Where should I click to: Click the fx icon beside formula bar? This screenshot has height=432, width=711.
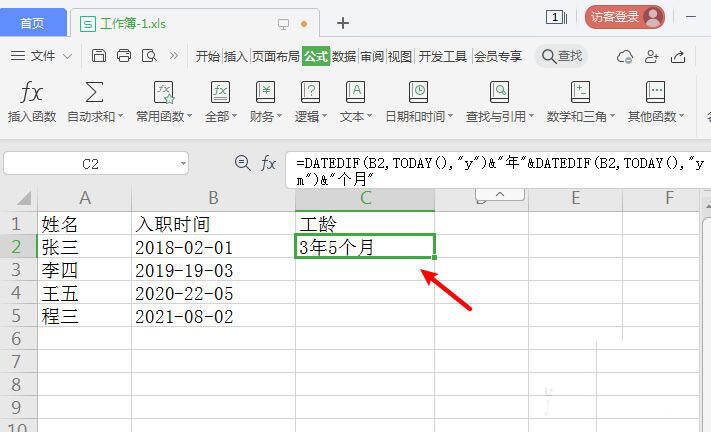click(268, 163)
